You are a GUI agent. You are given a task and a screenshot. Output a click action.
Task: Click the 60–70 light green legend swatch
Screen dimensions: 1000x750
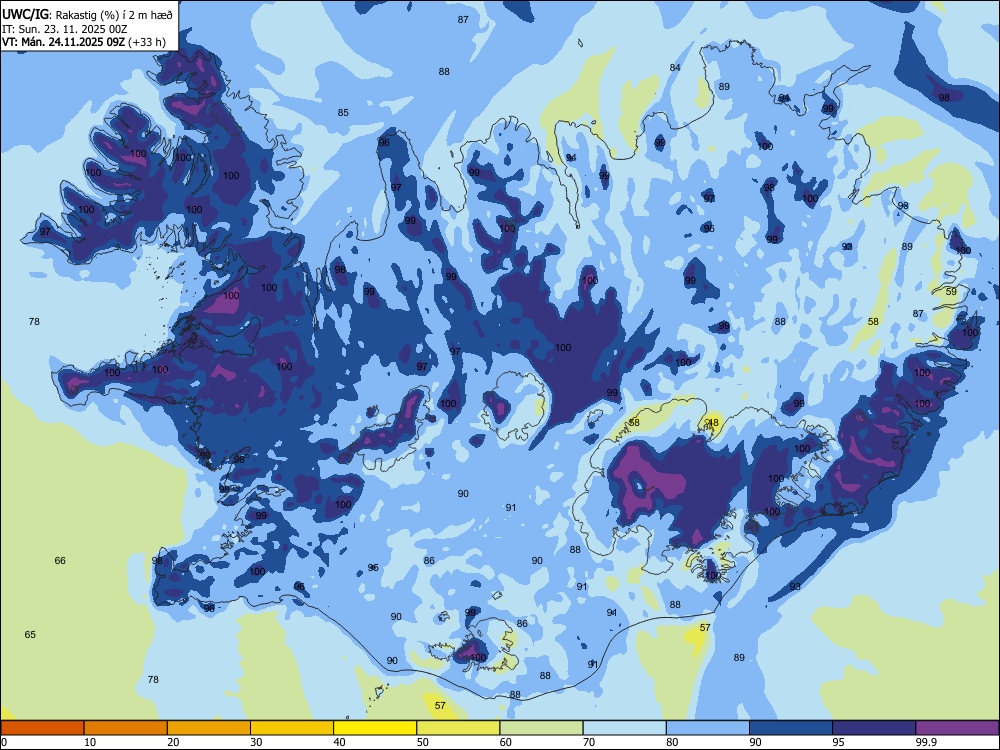pos(541,728)
